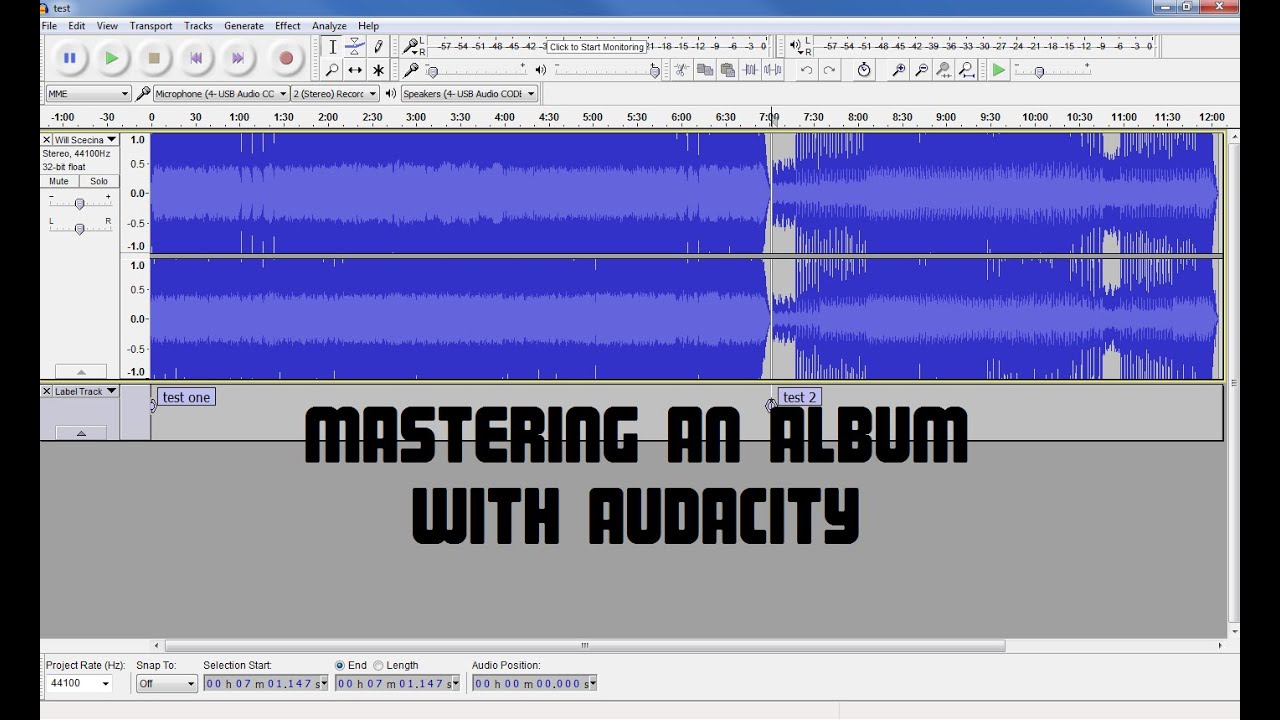Viewport: 1280px width, 720px height.
Task: Open the Speakers playback device dropdown
Action: (x=469, y=93)
